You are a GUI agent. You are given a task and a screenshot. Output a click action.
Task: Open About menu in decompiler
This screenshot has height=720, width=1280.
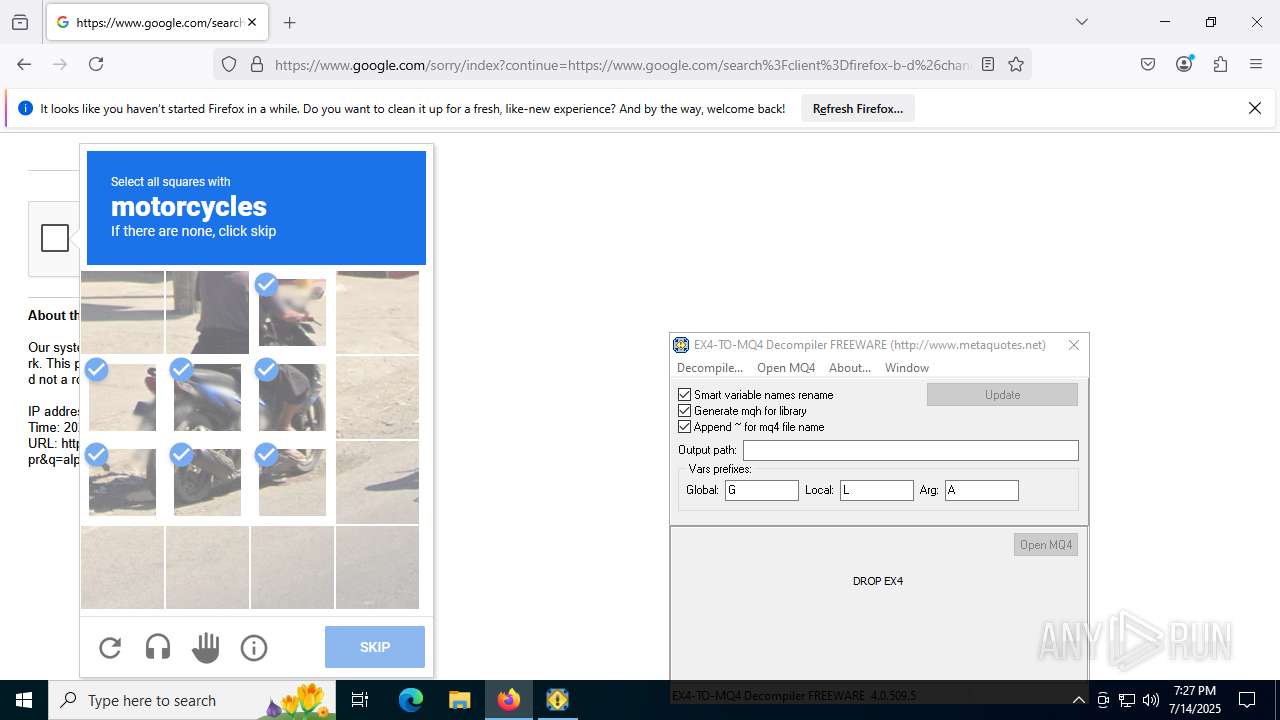(850, 368)
